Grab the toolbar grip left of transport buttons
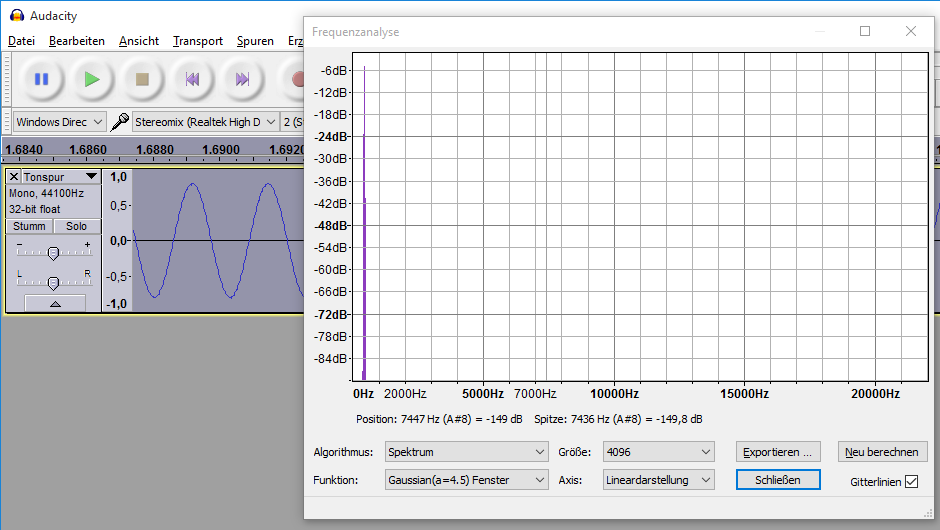 [x=7, y=79]
